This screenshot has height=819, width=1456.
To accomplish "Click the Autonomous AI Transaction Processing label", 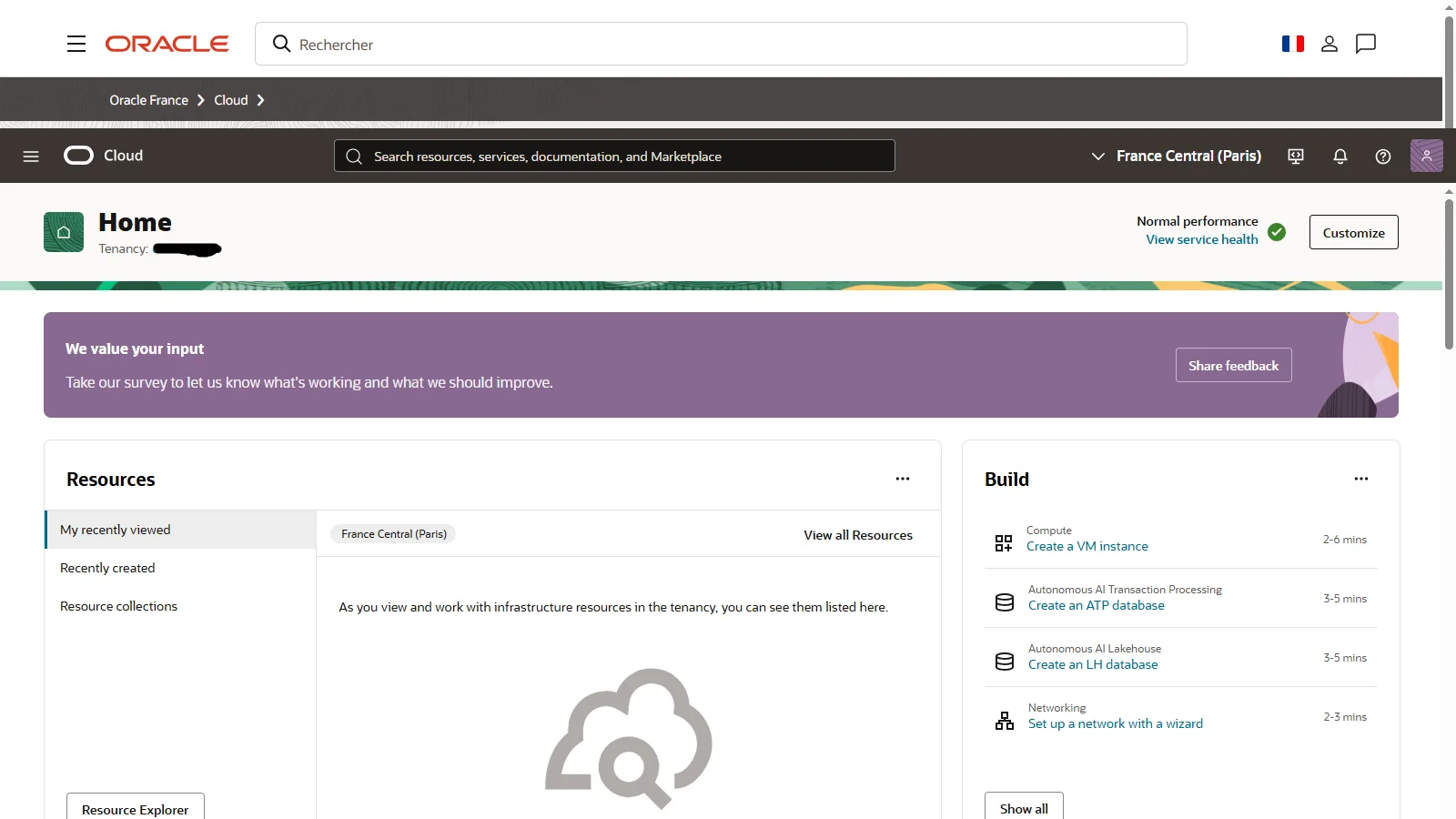I will click(1125, 590).
